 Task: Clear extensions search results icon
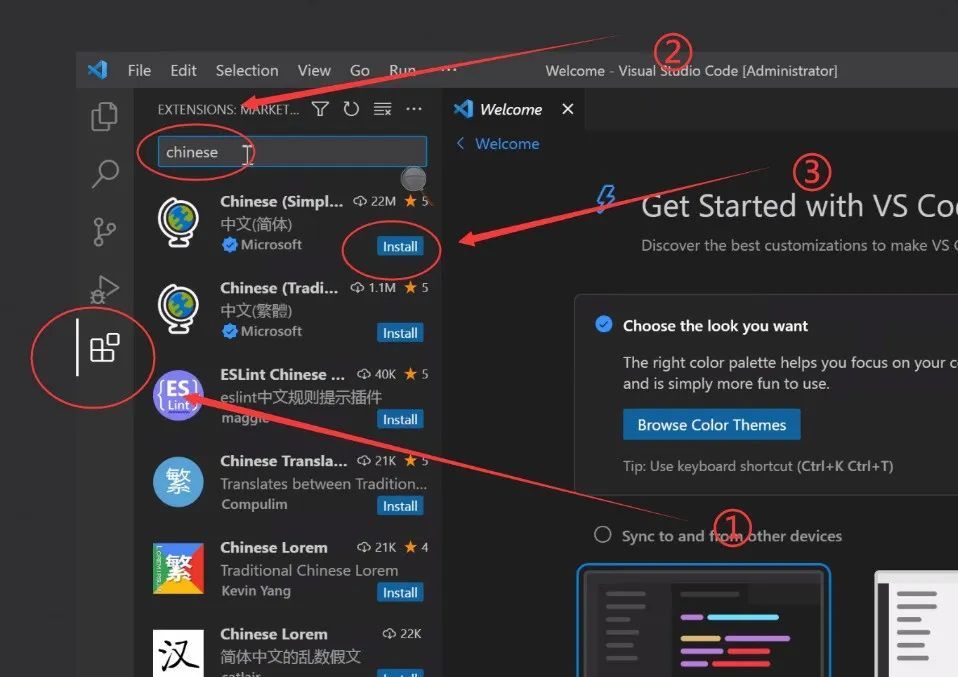tap(382, 109)
